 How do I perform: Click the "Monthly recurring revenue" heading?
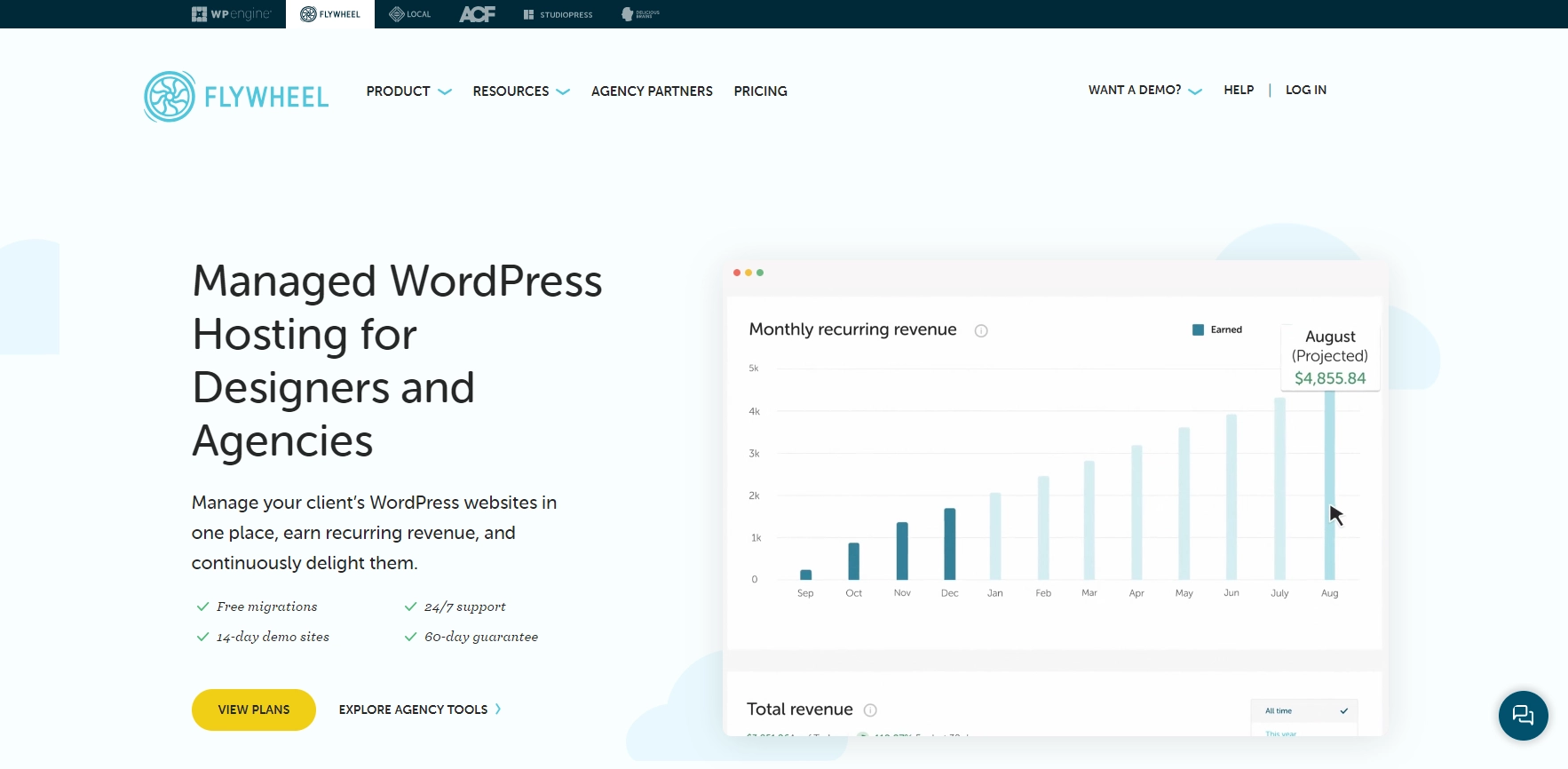pos(853,329)
